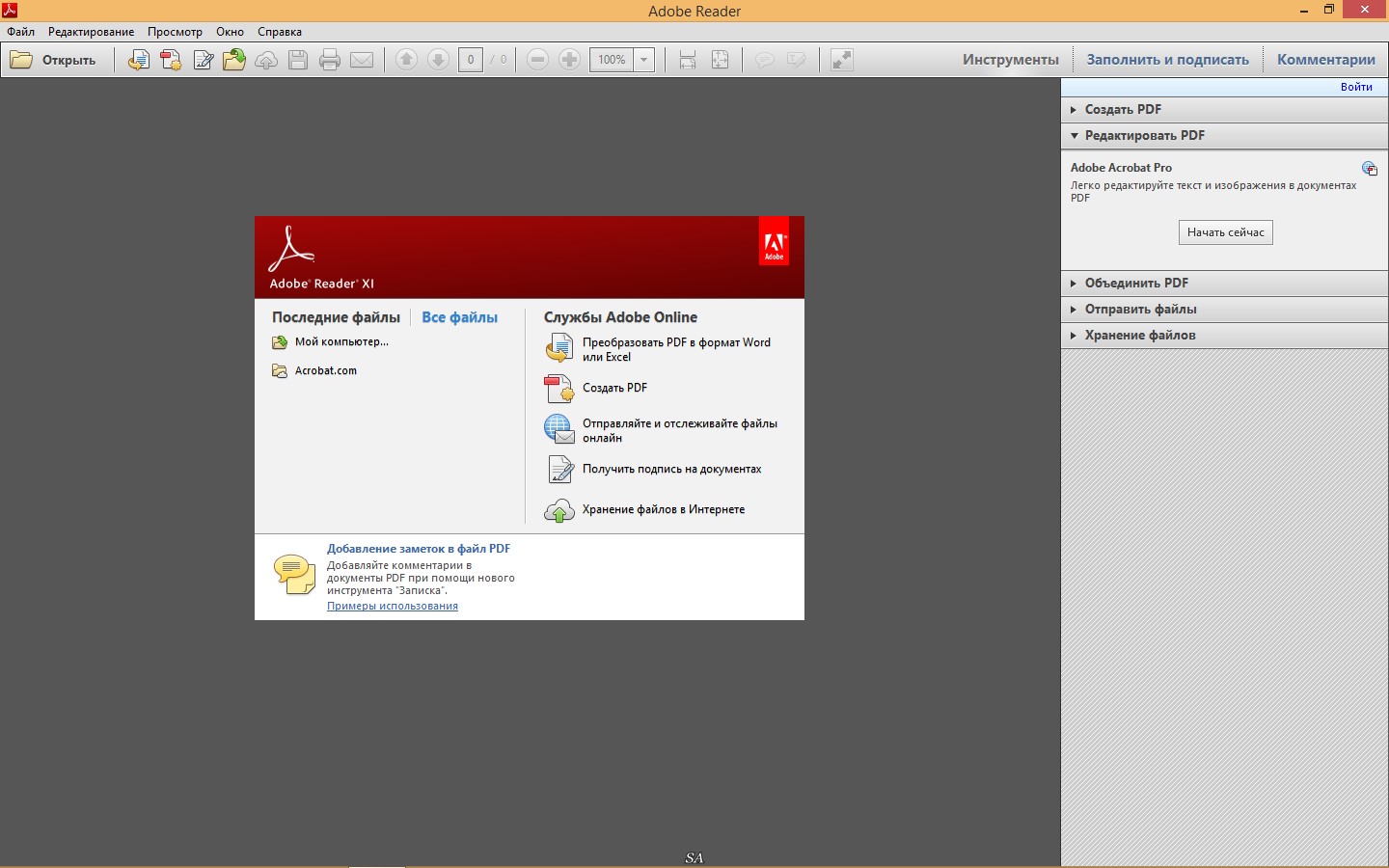1389x868 pixels.
Task: Click the Adobe Reader icon in title bar
Action: pos(10,10)
